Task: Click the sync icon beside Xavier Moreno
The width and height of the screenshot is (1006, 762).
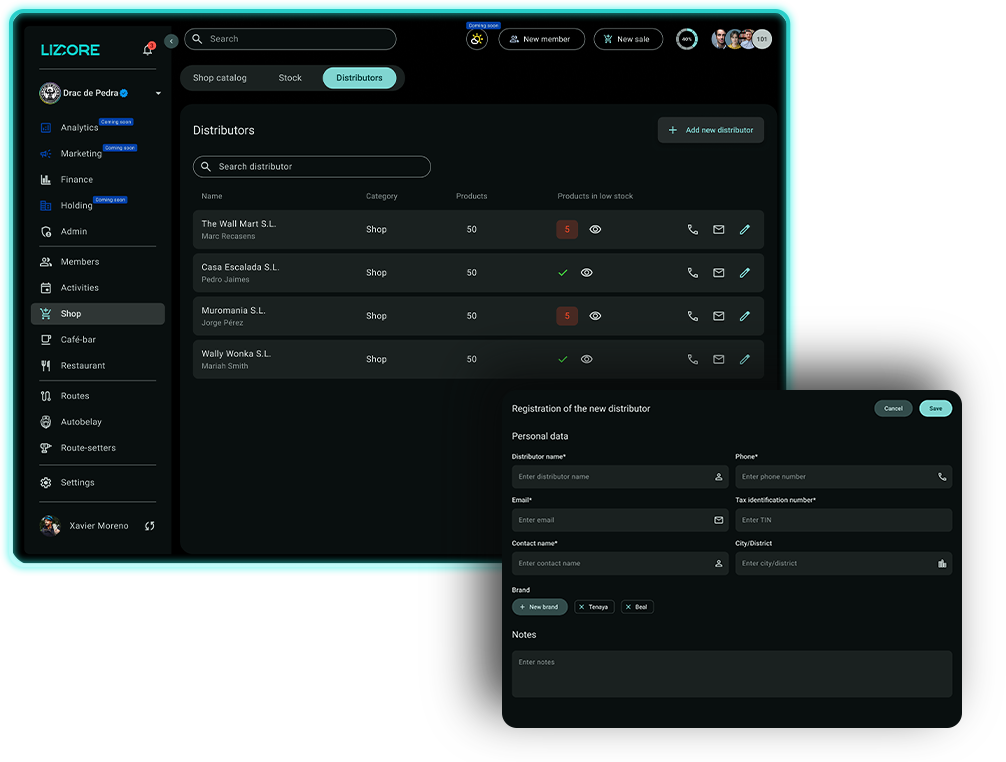Action: pos(149,526)
